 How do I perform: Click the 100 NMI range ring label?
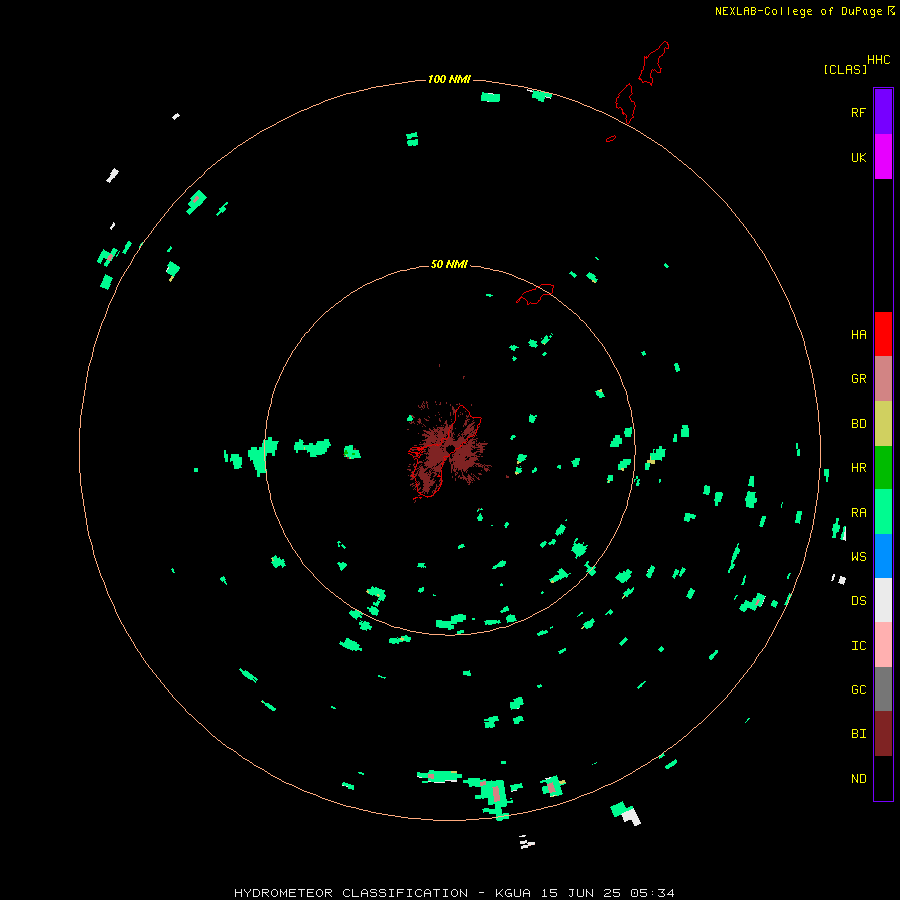point(449,79)
